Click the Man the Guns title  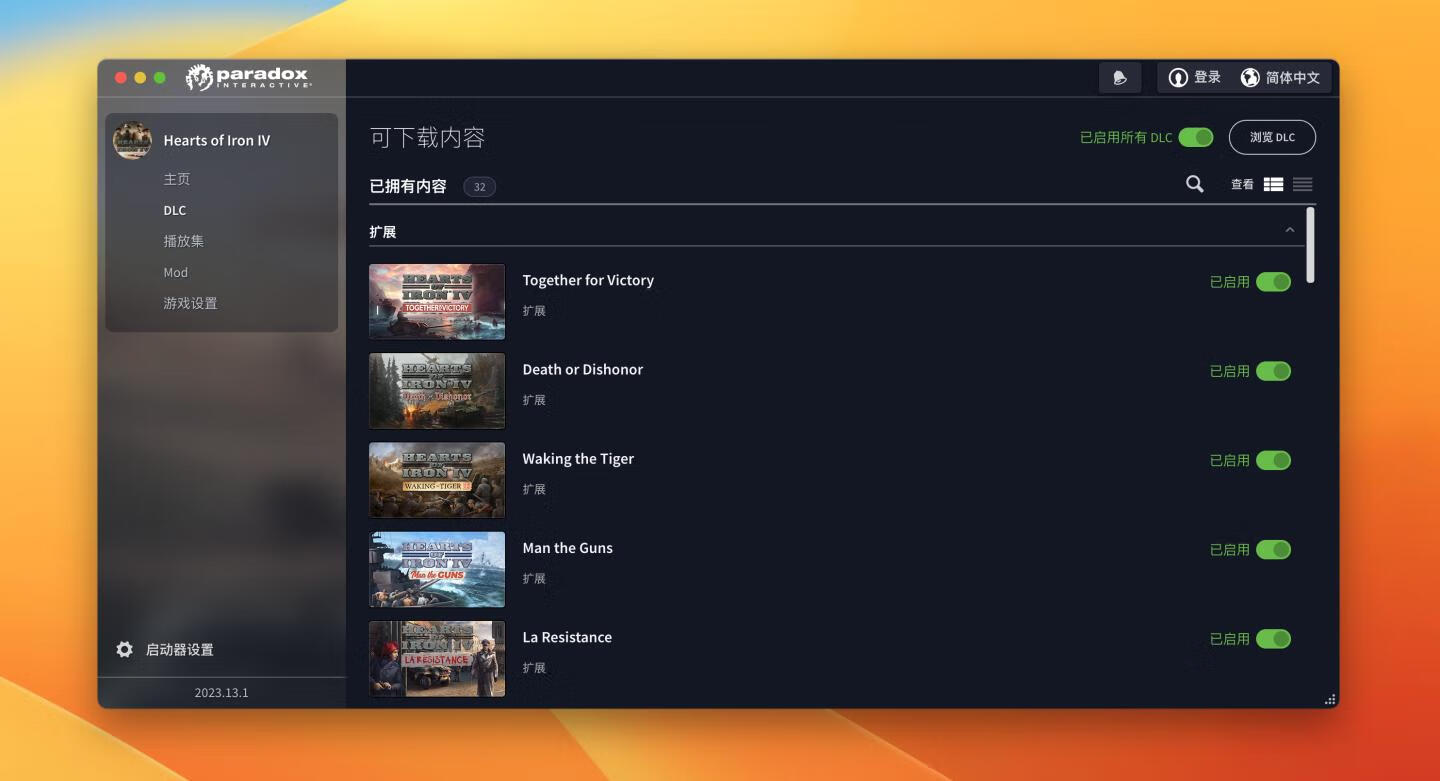[568, 548]
